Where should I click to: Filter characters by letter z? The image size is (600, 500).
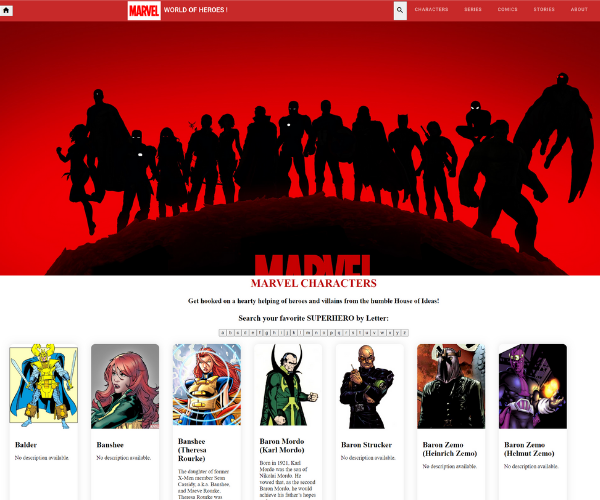(405, 332)
